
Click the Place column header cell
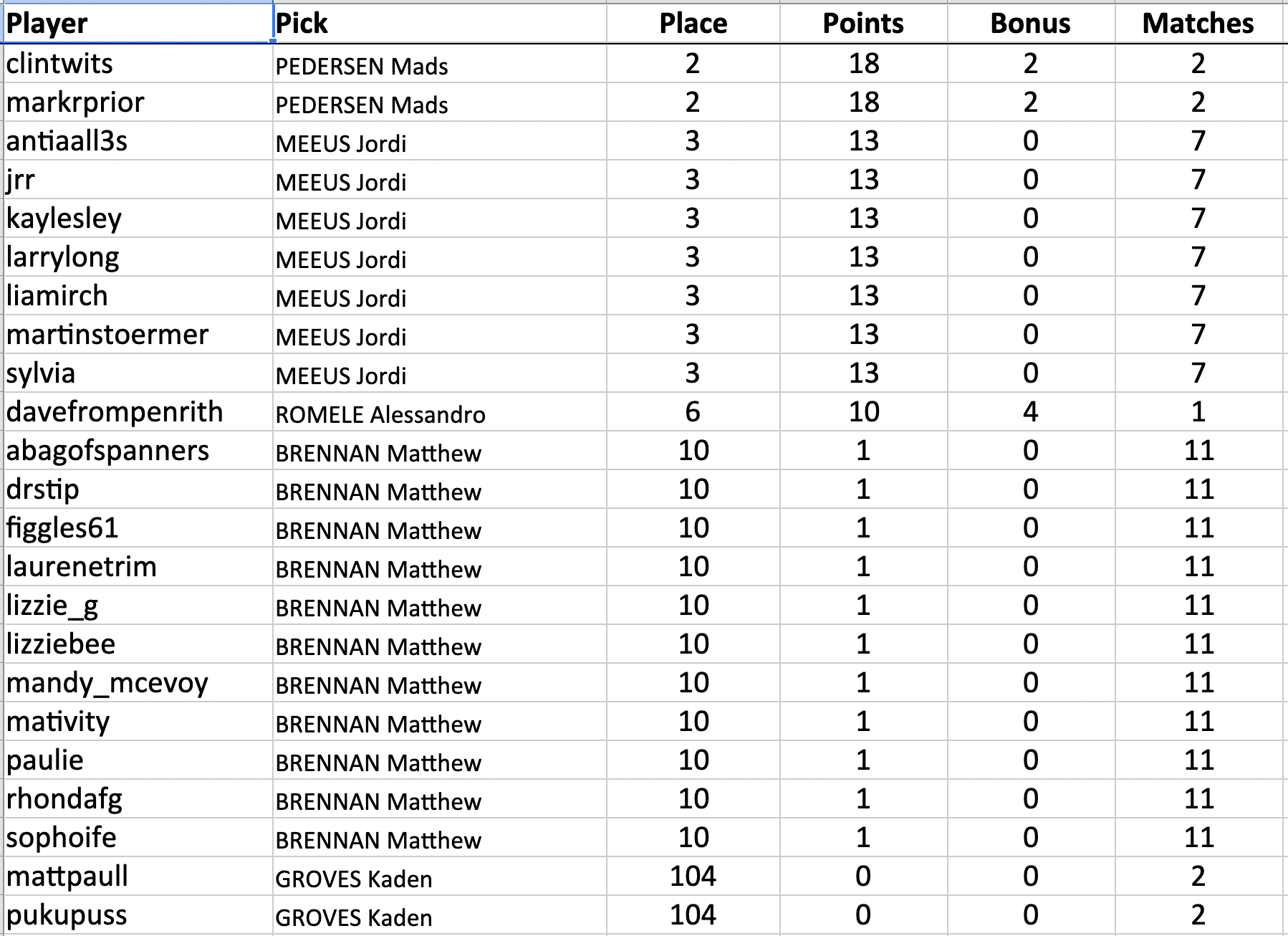click(x=693, y=24)
